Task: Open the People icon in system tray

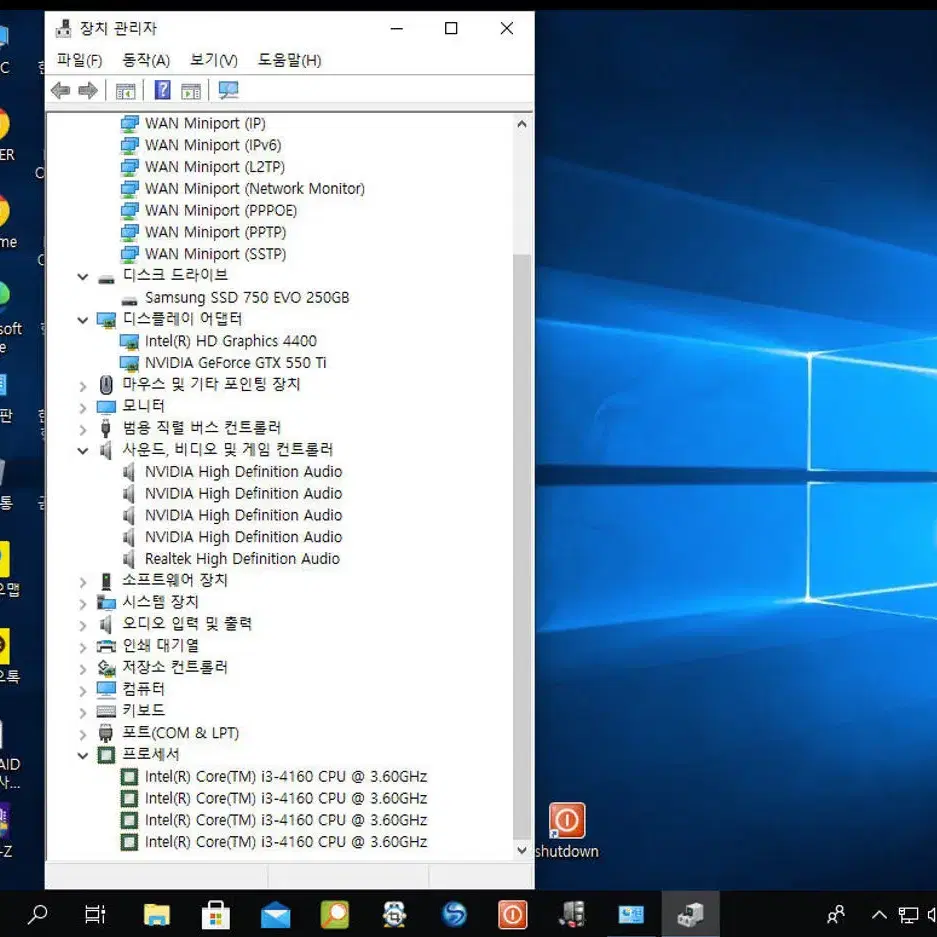Action: click(x=836, y=914)
